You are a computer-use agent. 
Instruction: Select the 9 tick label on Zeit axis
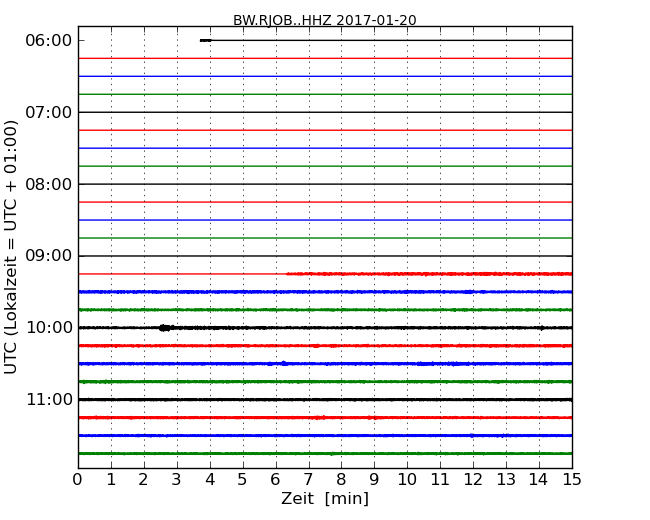click(x=374, y=480)
